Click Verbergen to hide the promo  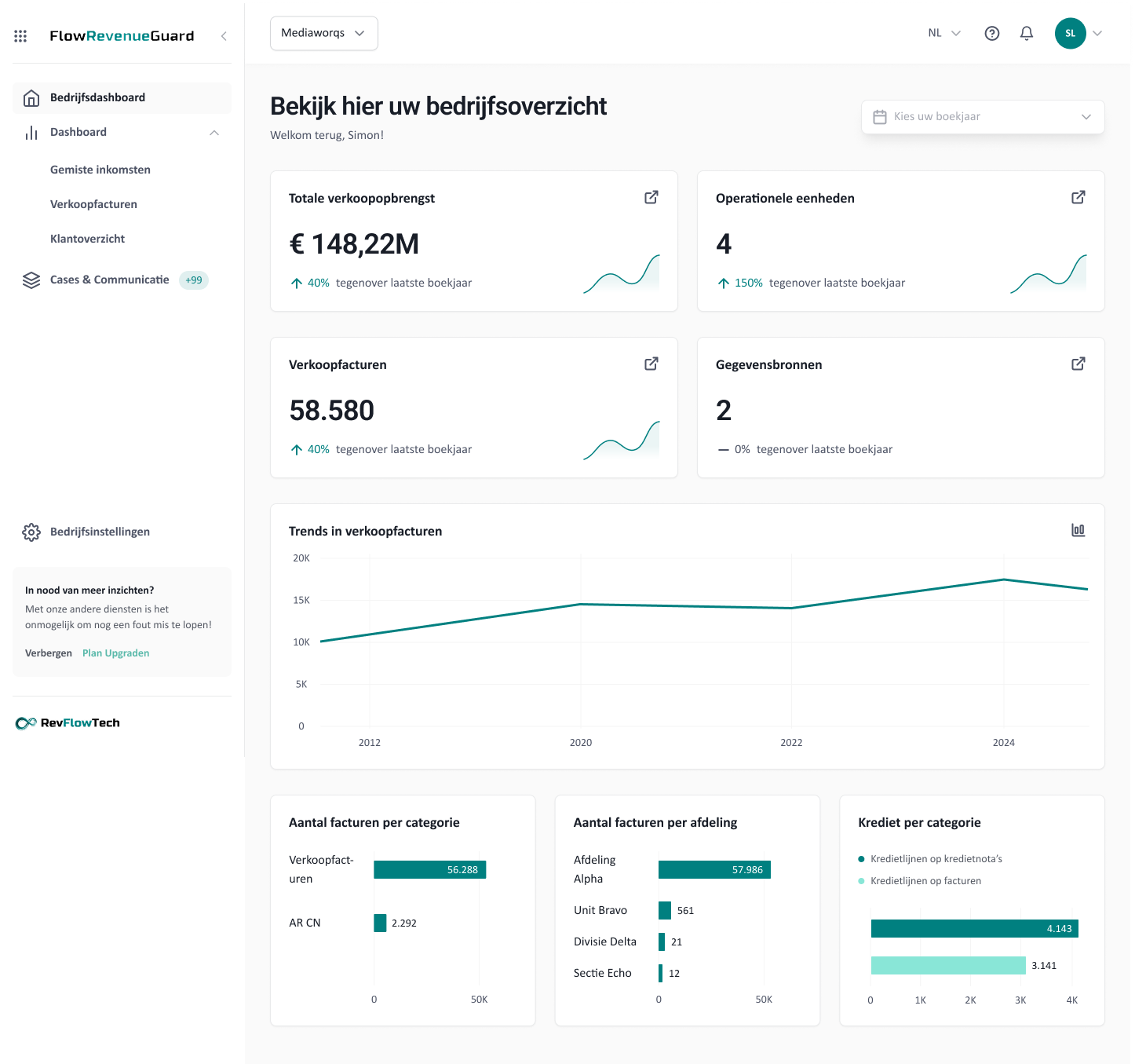click(48, 653)
